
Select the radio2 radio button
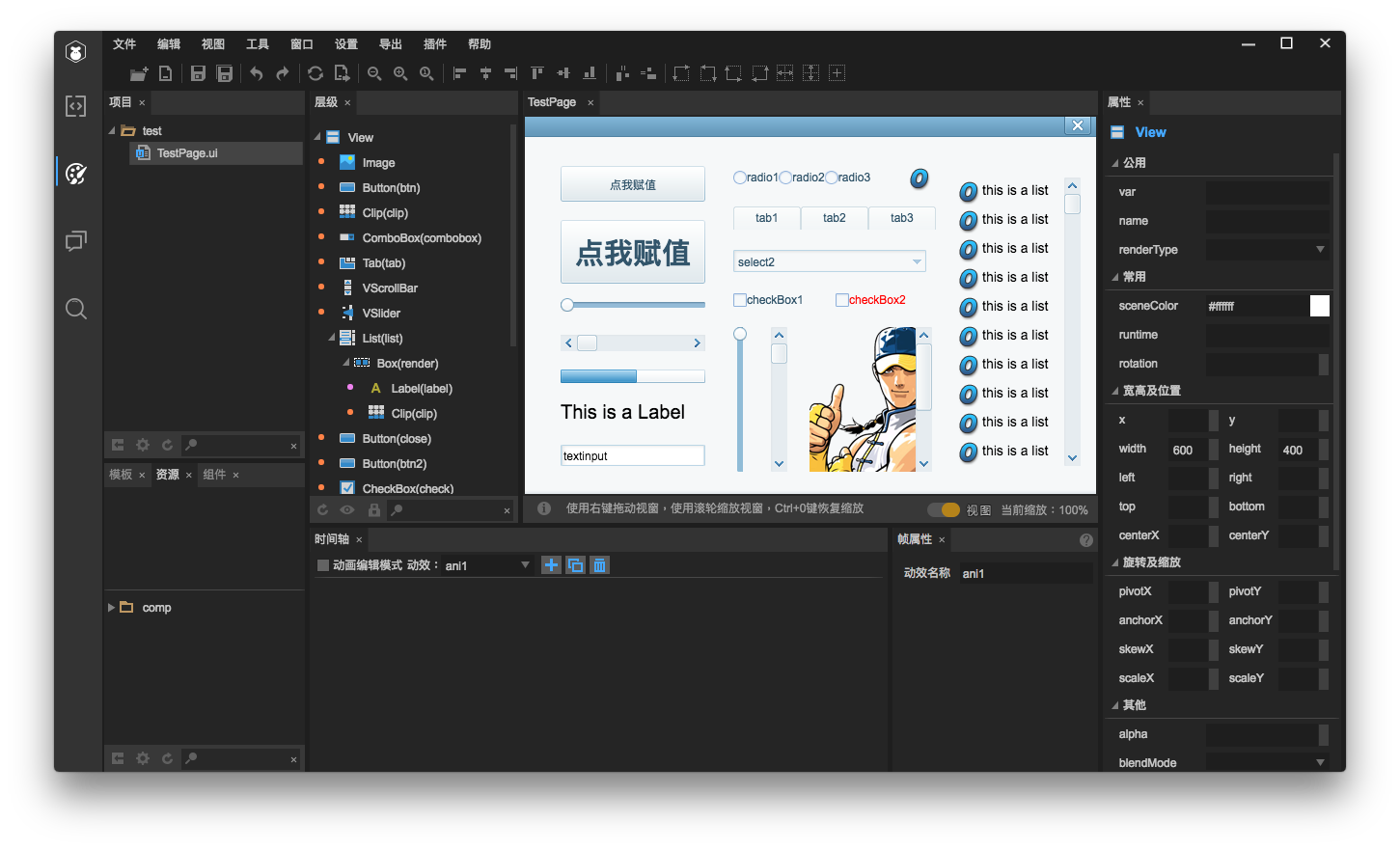pos(785,178)
